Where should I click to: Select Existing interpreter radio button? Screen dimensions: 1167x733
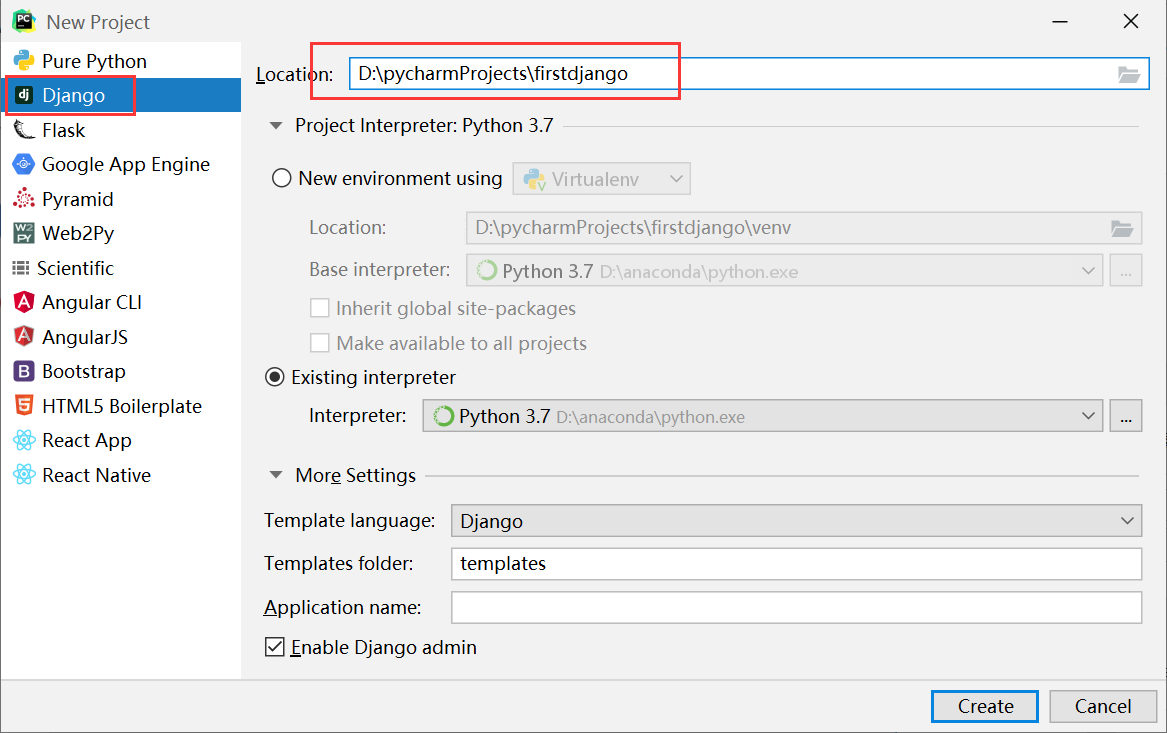(x=275, y=377)
